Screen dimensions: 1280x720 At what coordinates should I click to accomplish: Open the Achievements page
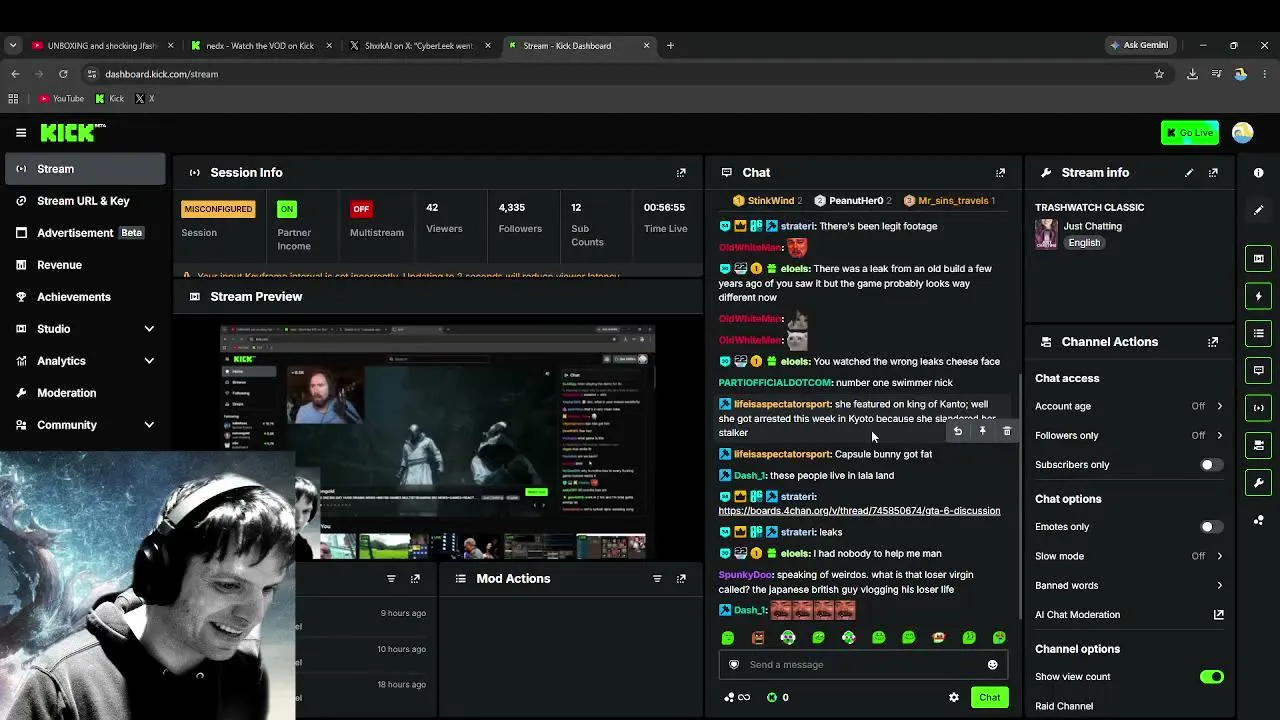coord(85,297)
